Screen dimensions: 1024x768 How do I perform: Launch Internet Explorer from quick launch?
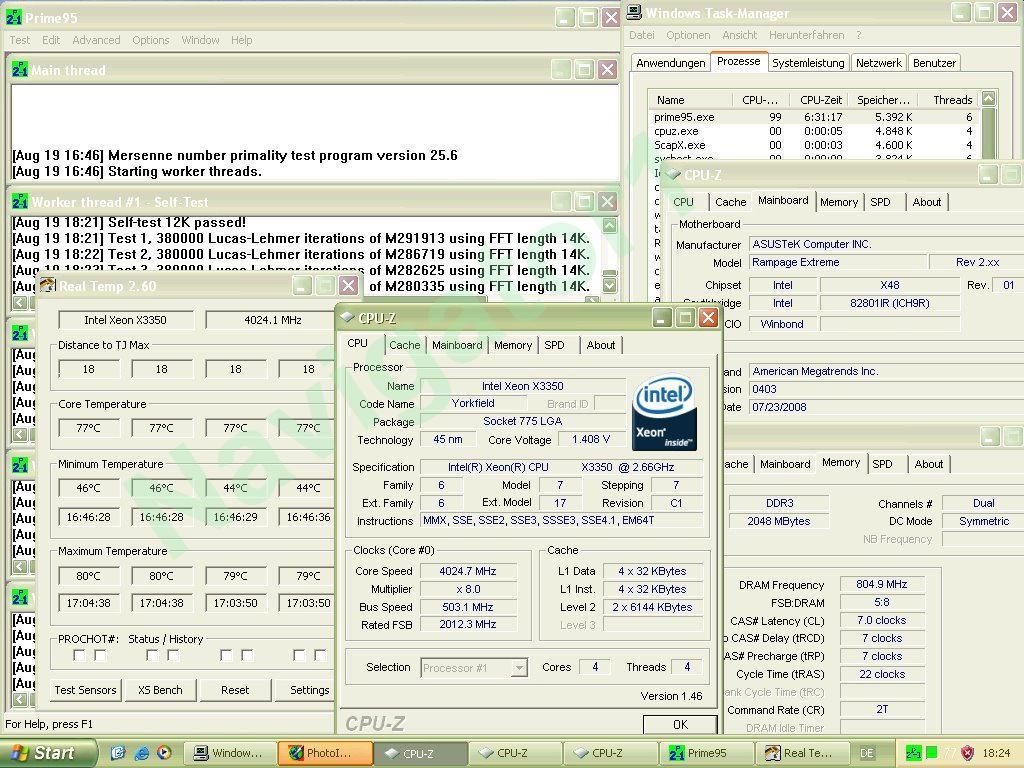(x=141, y=753)
